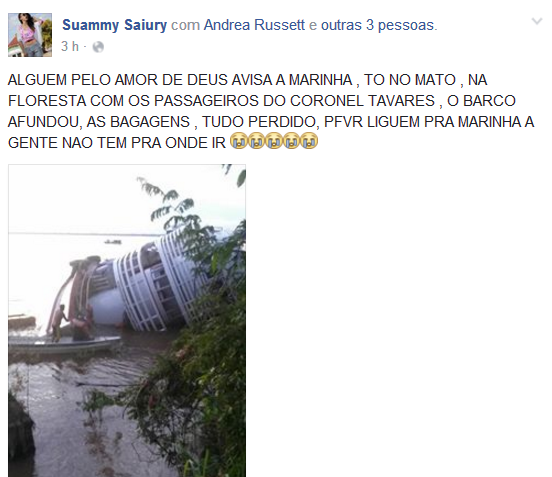Open the Suammy Saiury profile name link
The width and height of the screenshot is (552, 477).
(x=114, y=25)
